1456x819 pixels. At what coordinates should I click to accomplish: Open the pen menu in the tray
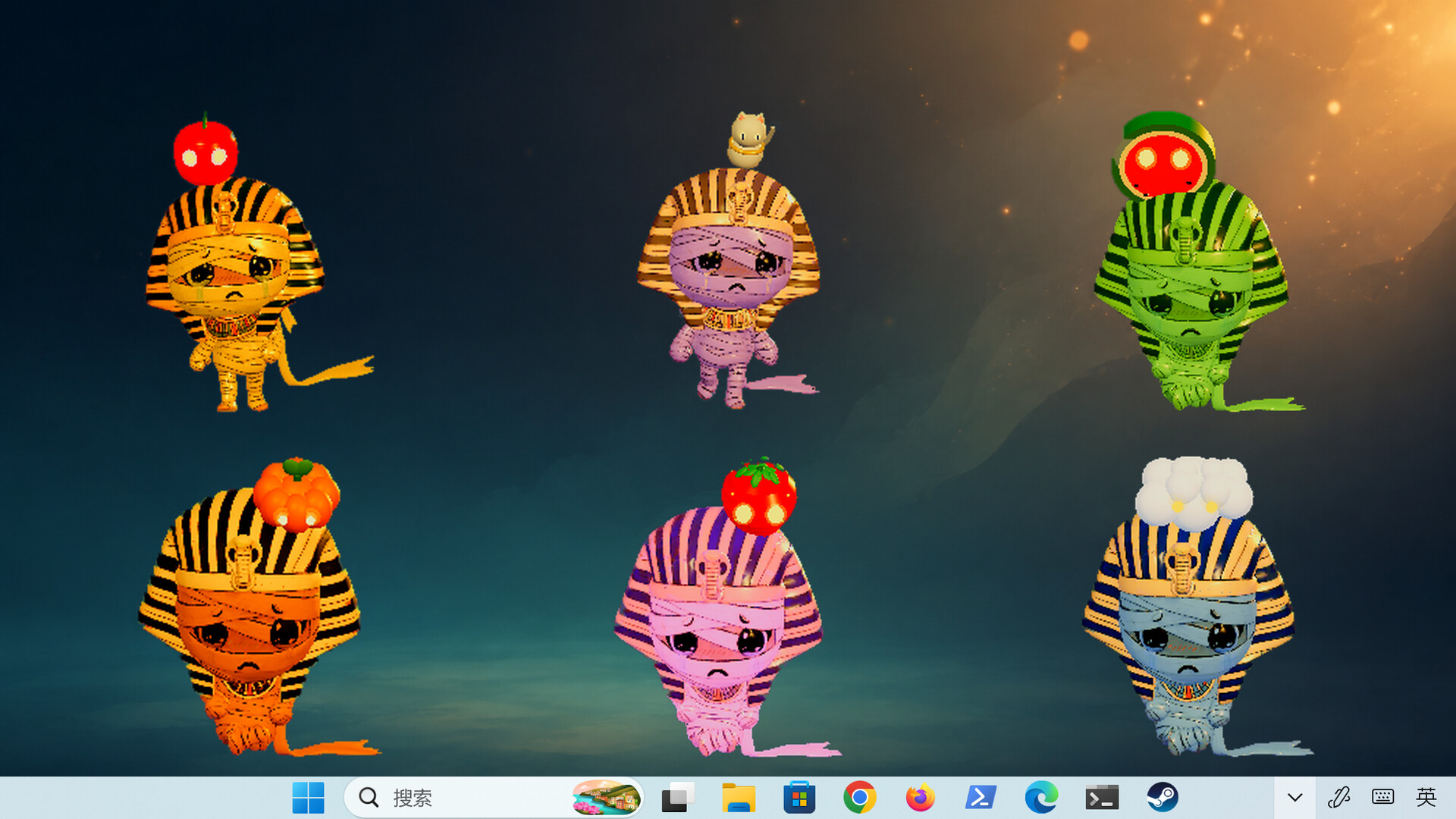tap(1339, 798)
